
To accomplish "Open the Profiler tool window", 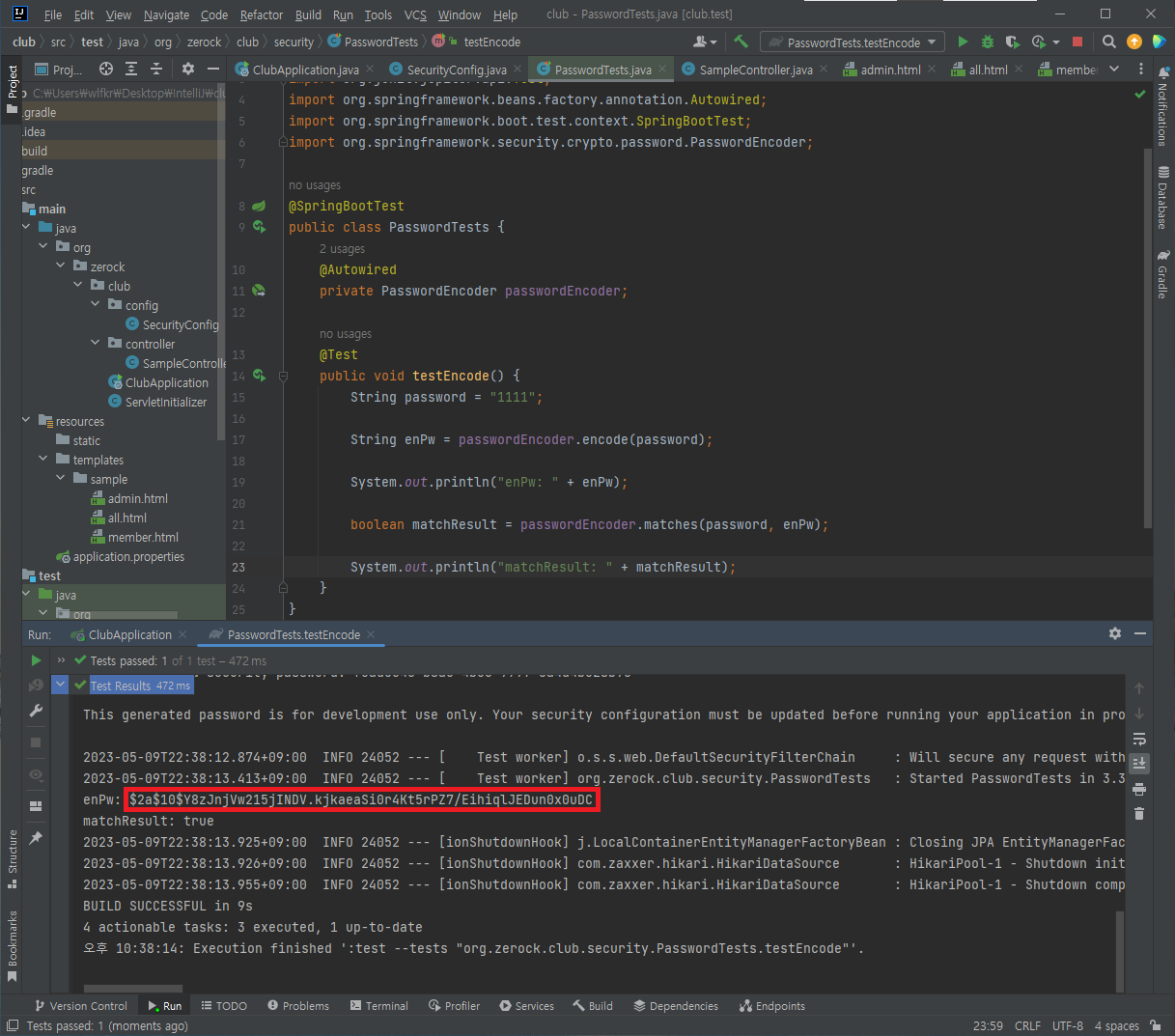I will click(x=454, y=1005).
